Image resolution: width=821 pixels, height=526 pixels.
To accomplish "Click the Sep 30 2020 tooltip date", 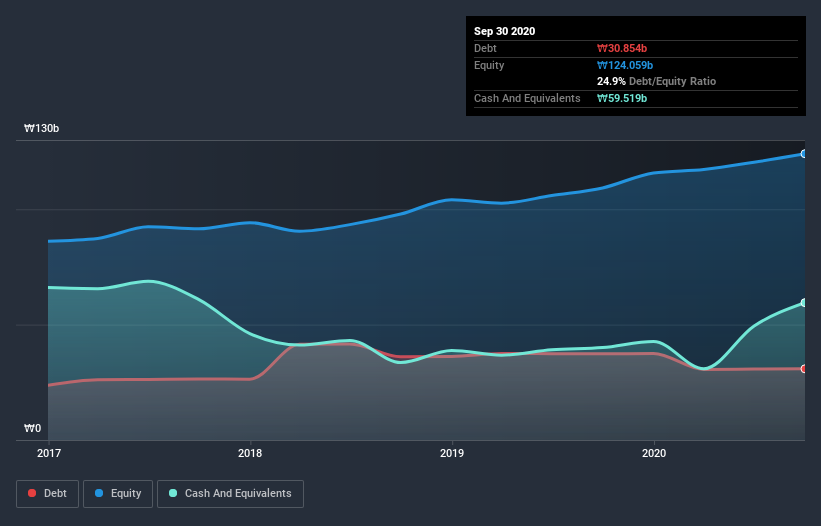I will pos(505,31).
